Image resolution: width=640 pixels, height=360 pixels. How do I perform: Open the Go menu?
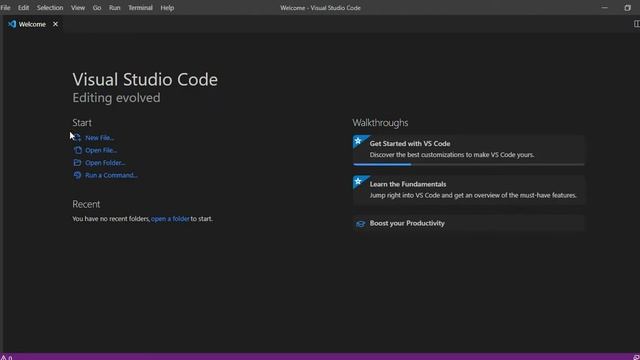tap(97, 8)
